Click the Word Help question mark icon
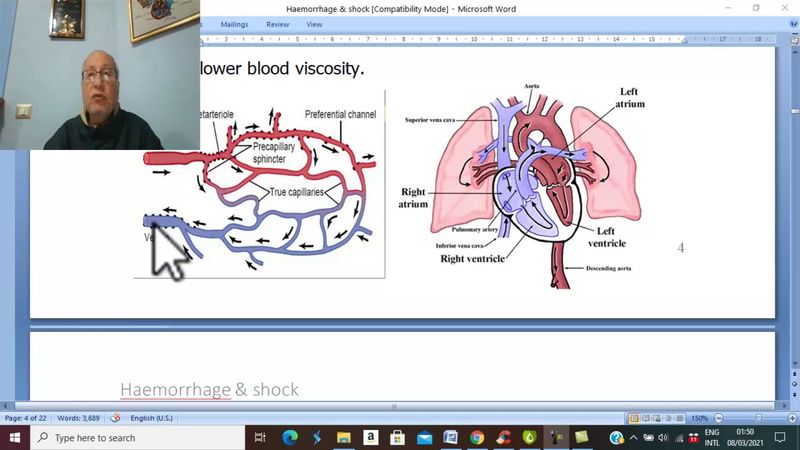Viewport: 800px width, 450px height. coord(794,24)
